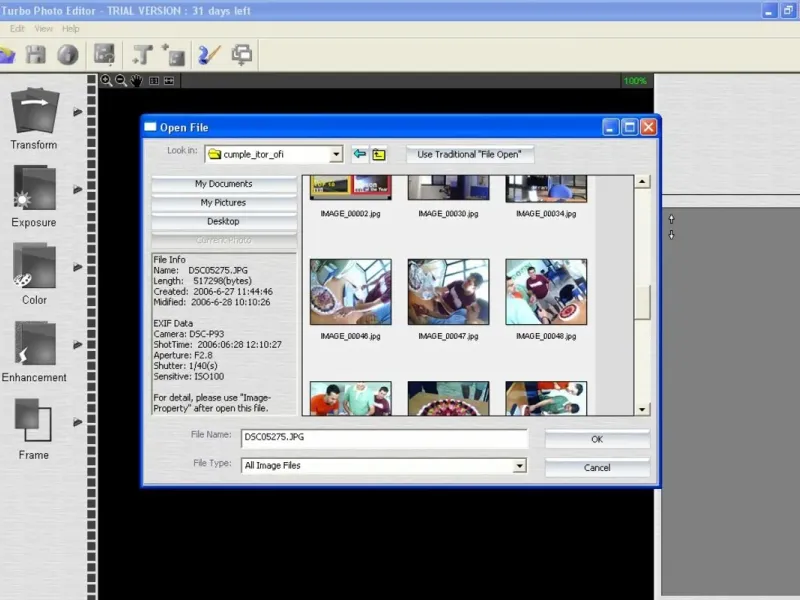This screenshot has width=800, height=600.
Task: Click the Enhancement tool icon
Action: pyautogui.click(x=34, y=345)
